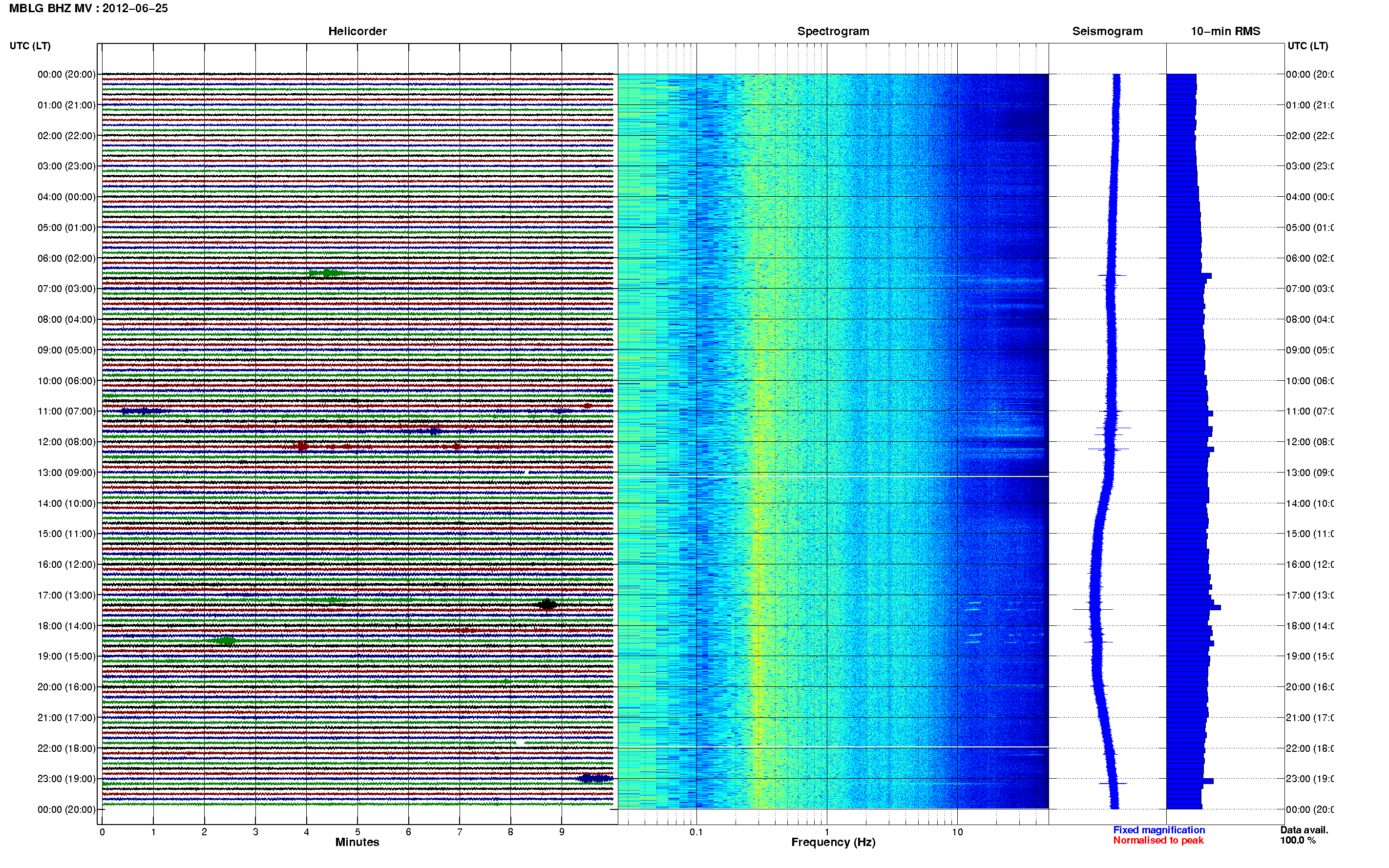Viewport: 1389px width, 868px height.
Task: Select the left '03:00 (23:00)' time label
Action: pos(66,166)
